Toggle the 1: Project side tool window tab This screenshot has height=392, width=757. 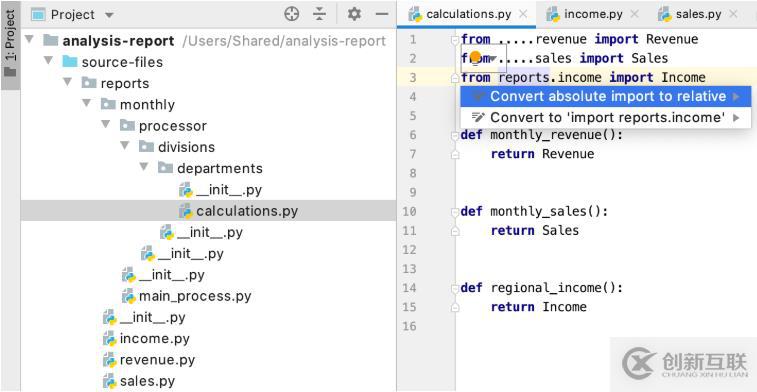(10, 46)
